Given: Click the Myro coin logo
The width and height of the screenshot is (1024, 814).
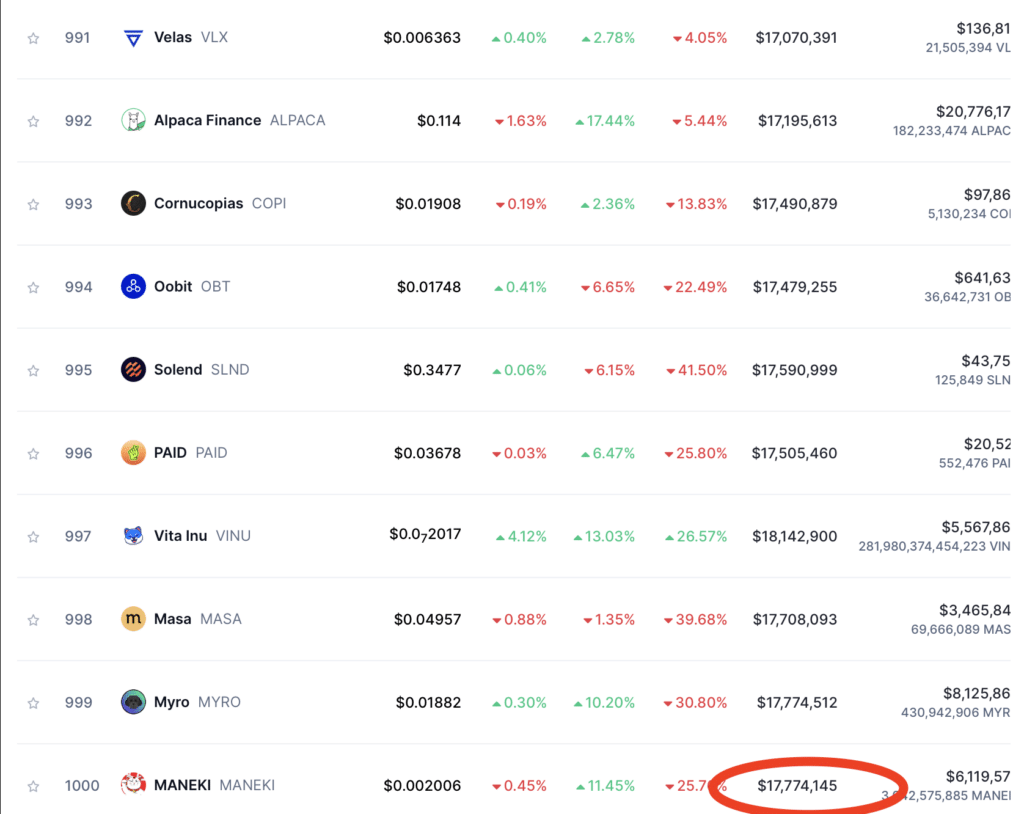Looking at the screenshot, I should pyautogui.click(x=133, y=702).
